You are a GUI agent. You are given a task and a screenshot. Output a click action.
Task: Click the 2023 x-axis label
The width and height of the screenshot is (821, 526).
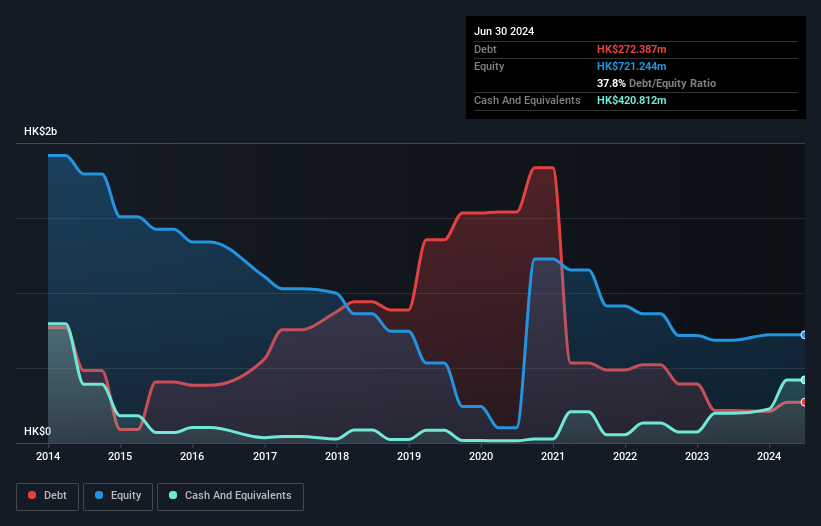tap(697, 456)
